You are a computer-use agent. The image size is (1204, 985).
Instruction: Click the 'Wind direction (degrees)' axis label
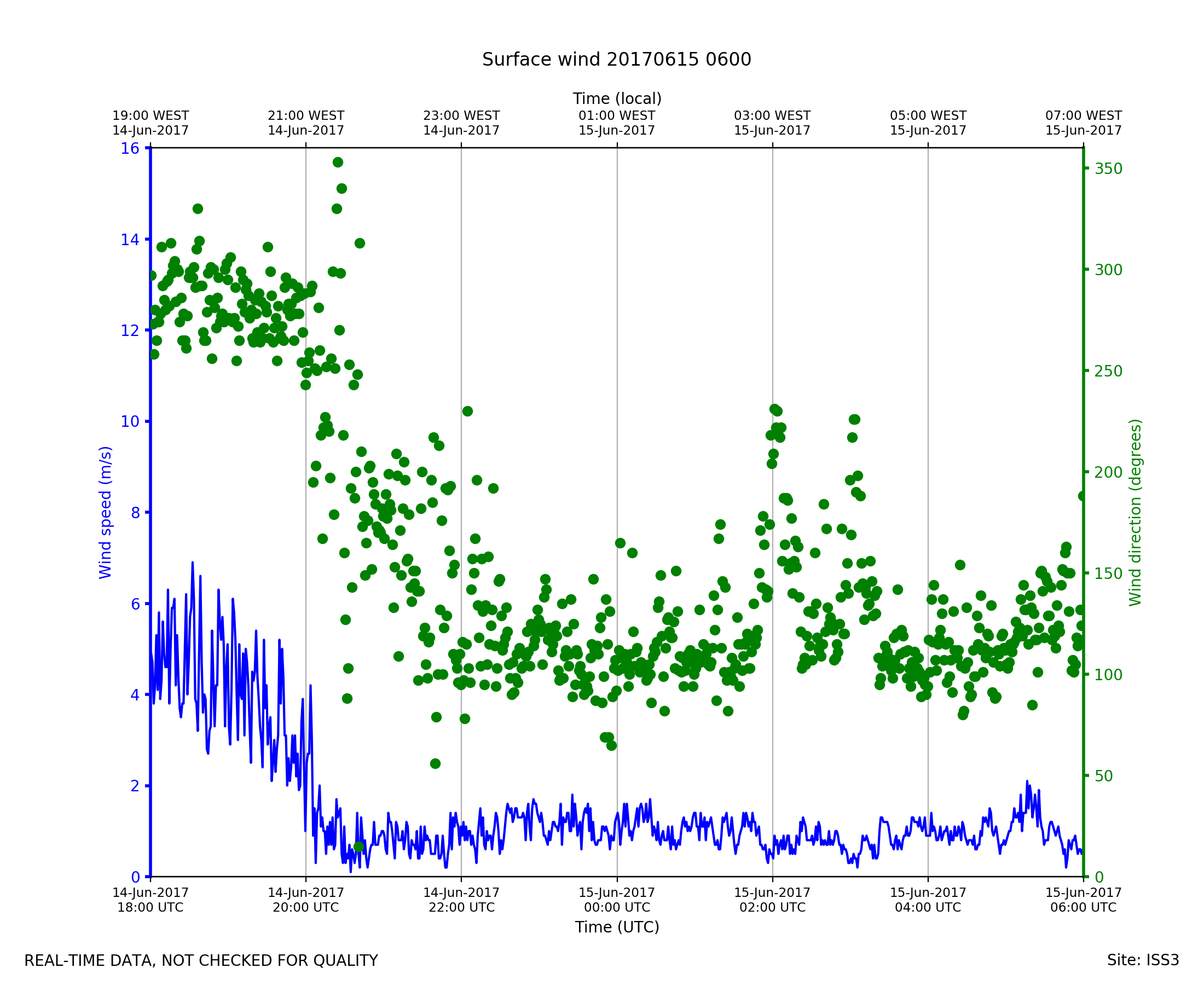pyautogui.click(x=1135, y=512)
